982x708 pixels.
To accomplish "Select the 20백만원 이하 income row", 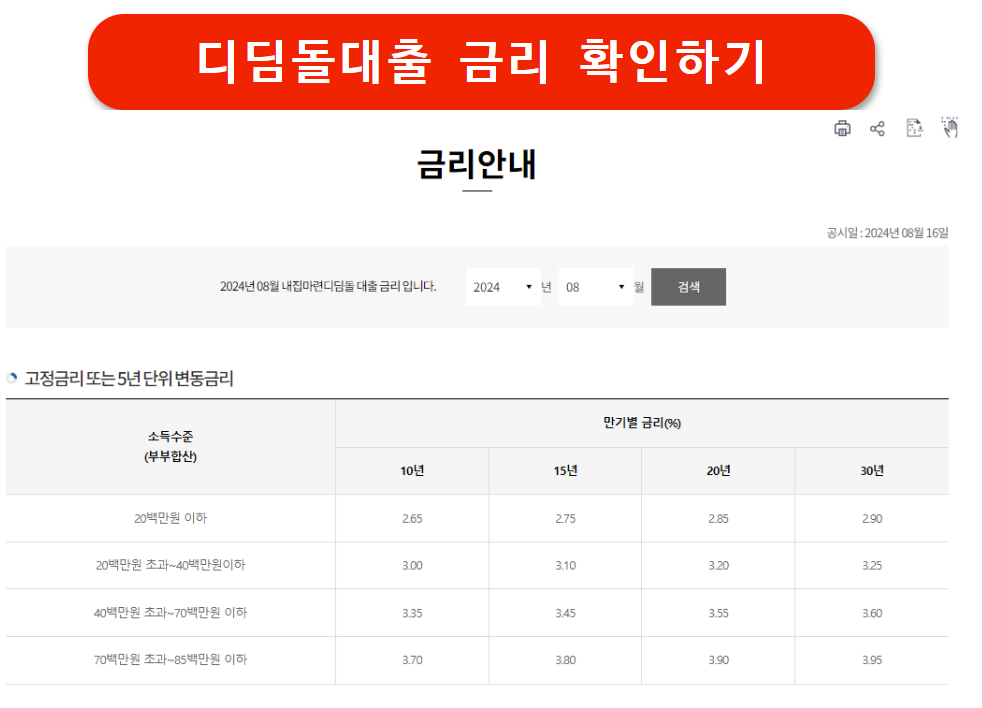I will pyautogui.click(x=168, y=518).
